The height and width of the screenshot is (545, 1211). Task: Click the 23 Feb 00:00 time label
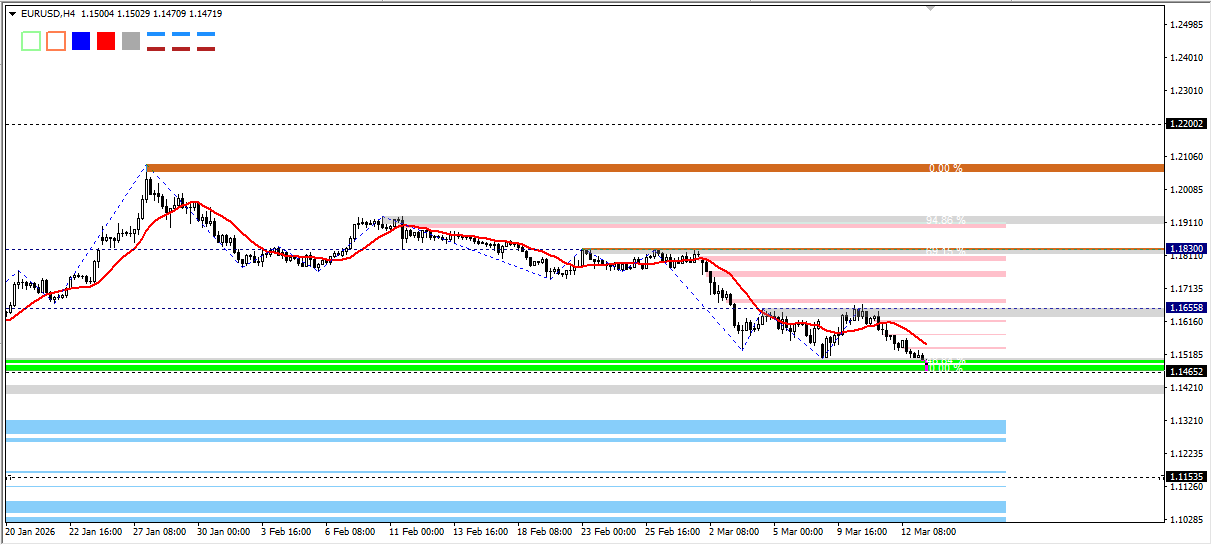coord(607,532)
